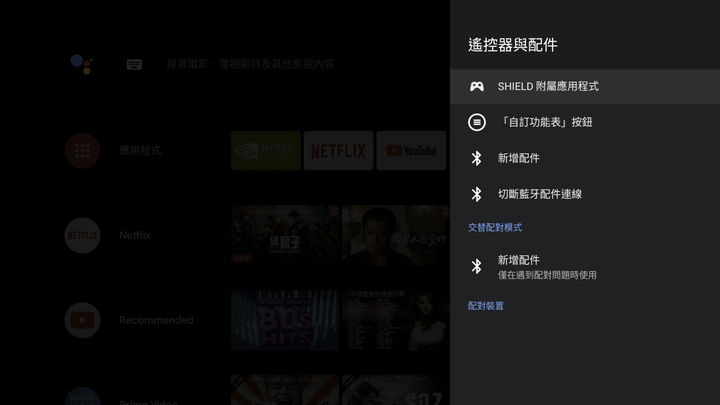
Task: Open the Money Heist Netflix thumbnail
Action: [285, 235]
